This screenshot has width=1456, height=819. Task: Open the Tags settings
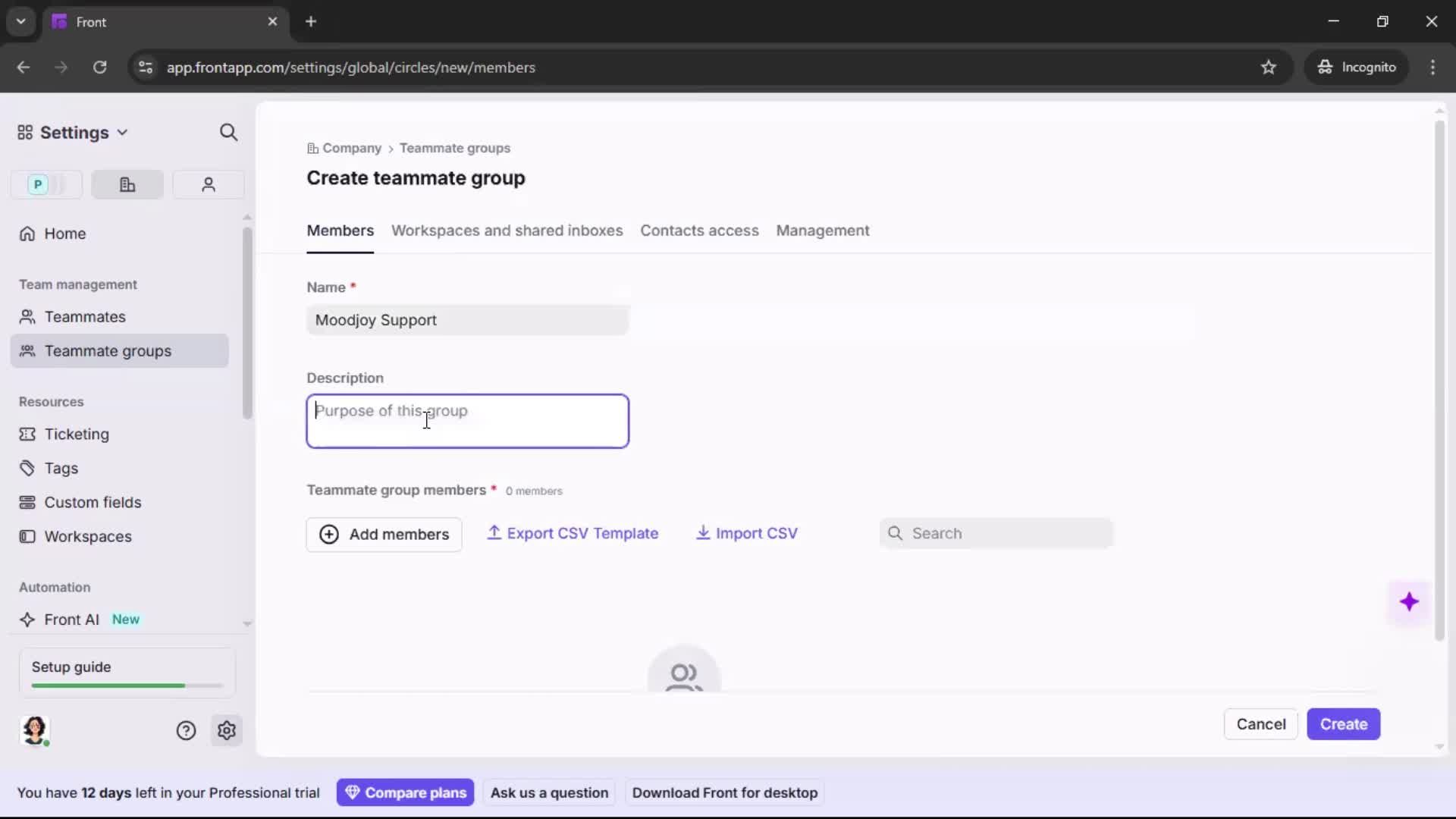pos(61,469)
